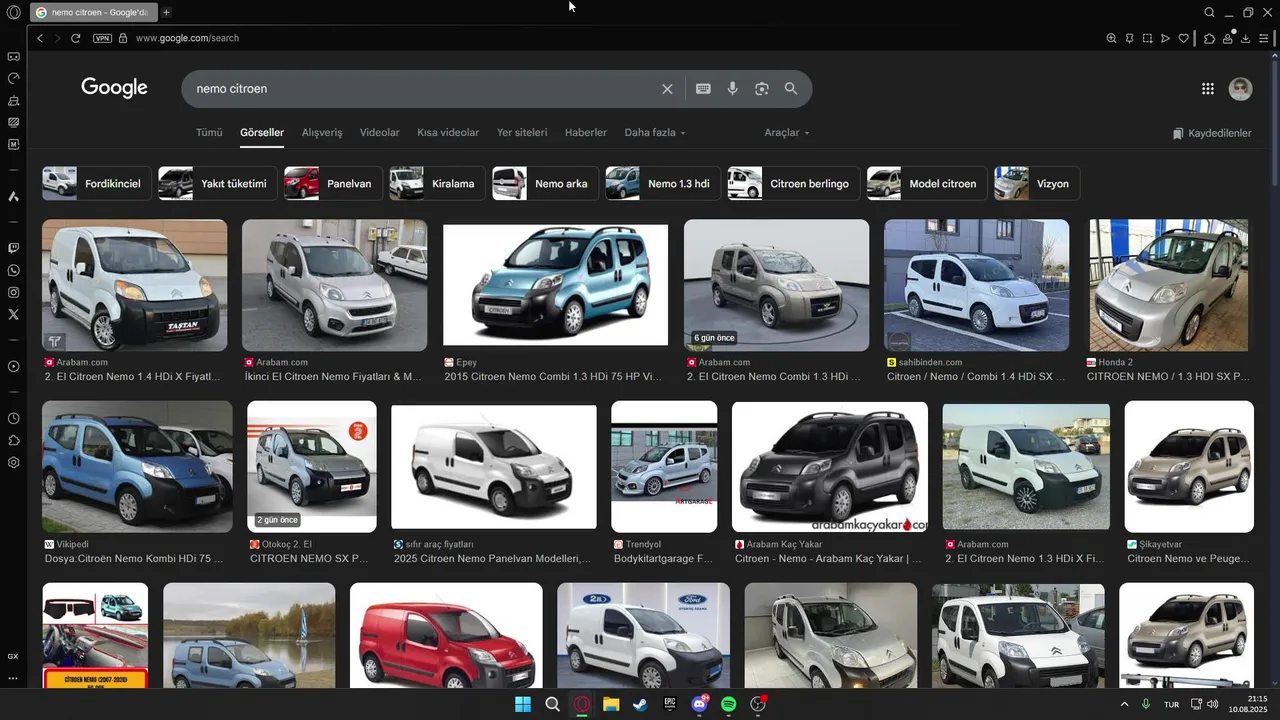Open the Vikipedi blue Nemo Kombi image

(x=137, y=466)
